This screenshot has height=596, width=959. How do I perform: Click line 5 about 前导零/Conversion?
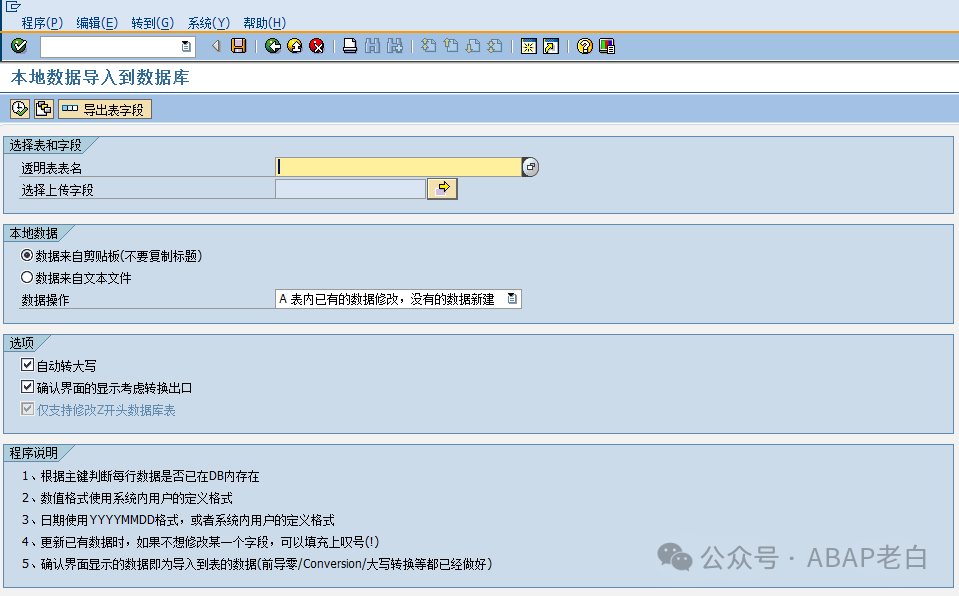tap(257, 564)
